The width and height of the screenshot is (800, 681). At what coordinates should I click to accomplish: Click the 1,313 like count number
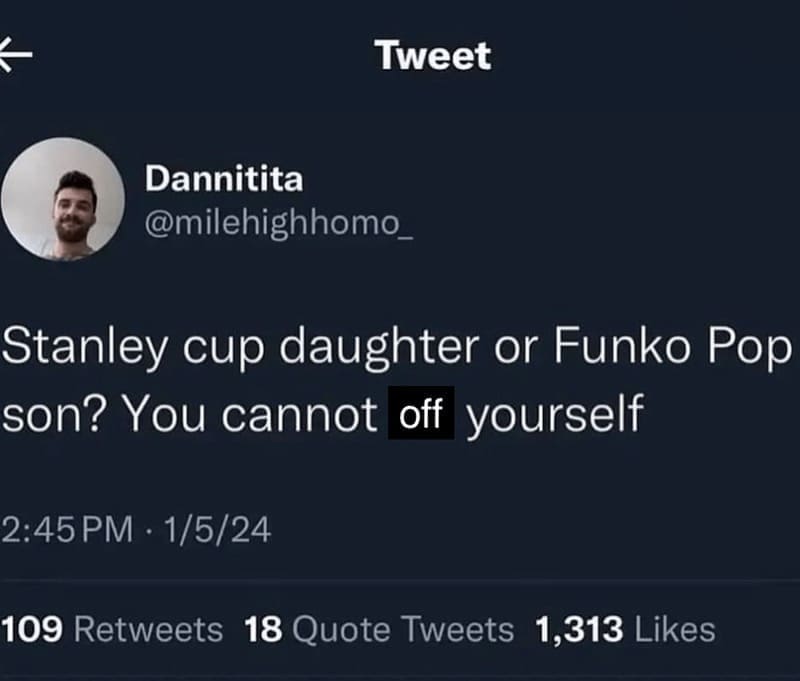pyautogui.click(x=579, y=630)
